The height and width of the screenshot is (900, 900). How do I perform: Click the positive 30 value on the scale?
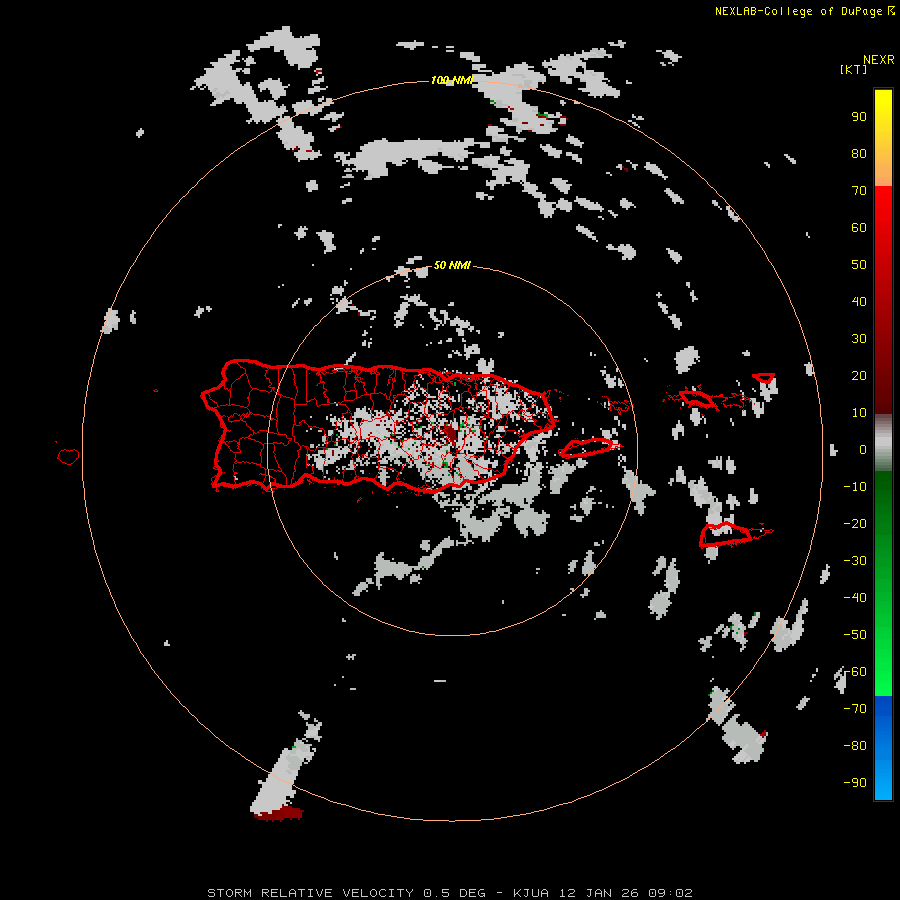[x=859, y=339]
